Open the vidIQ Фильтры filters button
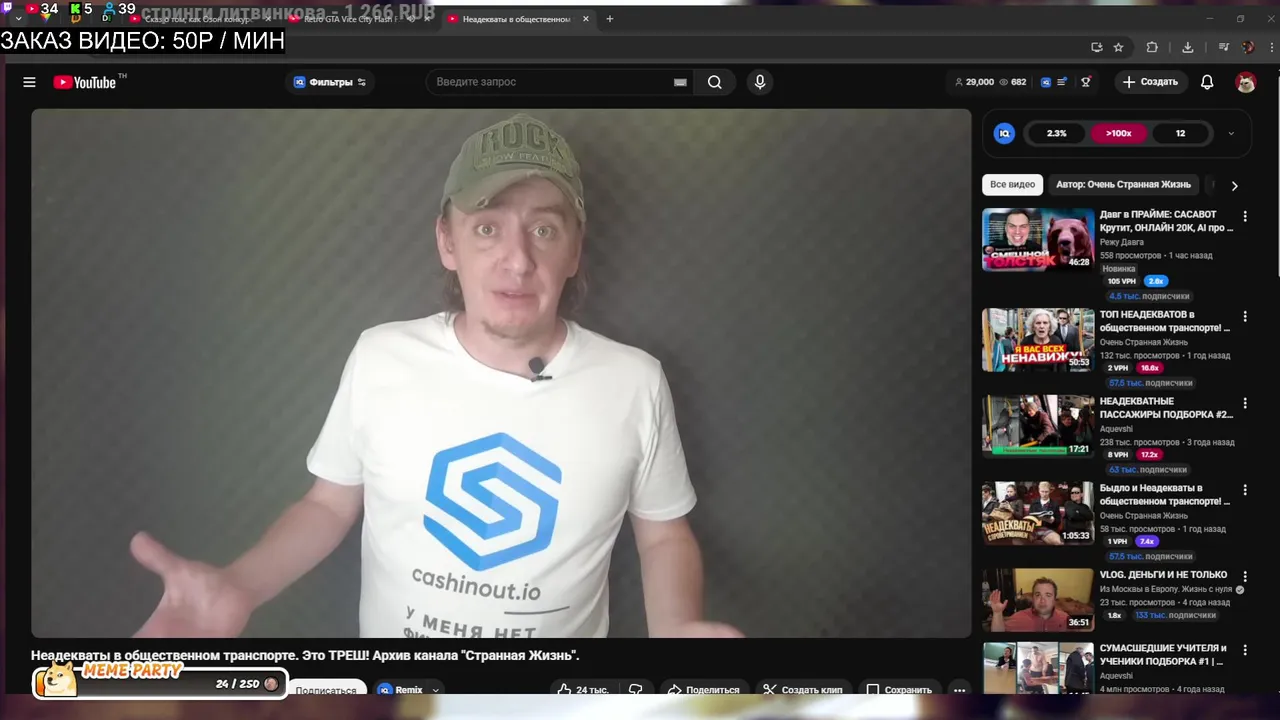Viewport: 1280px width, 720px height. 329,82
